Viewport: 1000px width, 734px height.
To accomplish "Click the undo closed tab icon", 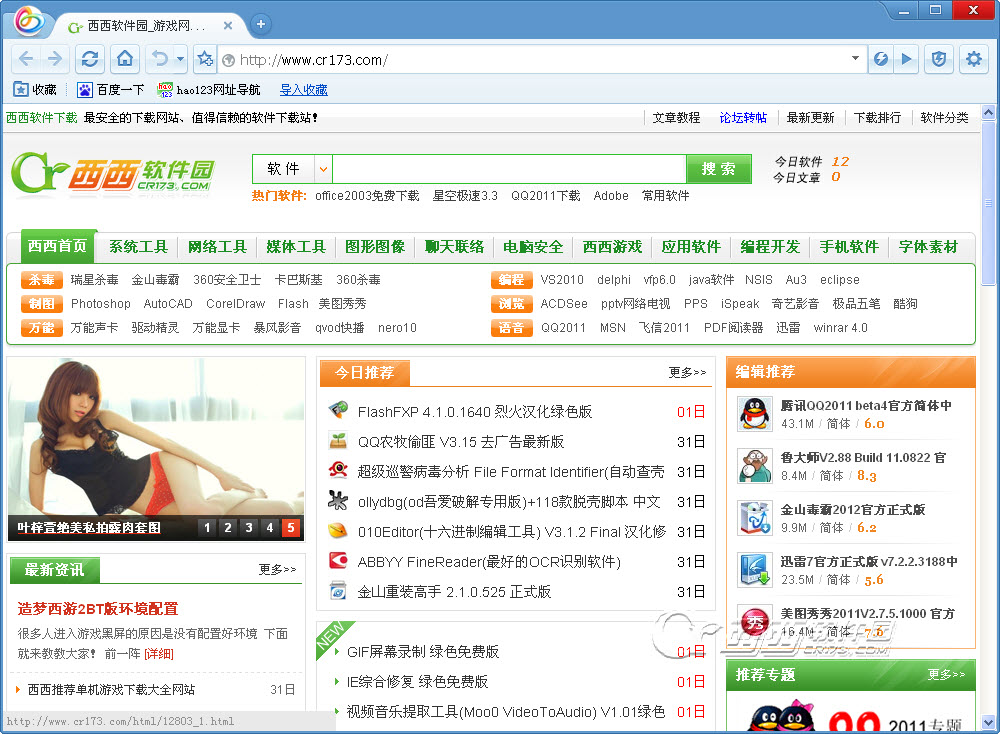I will click(159, 59).
